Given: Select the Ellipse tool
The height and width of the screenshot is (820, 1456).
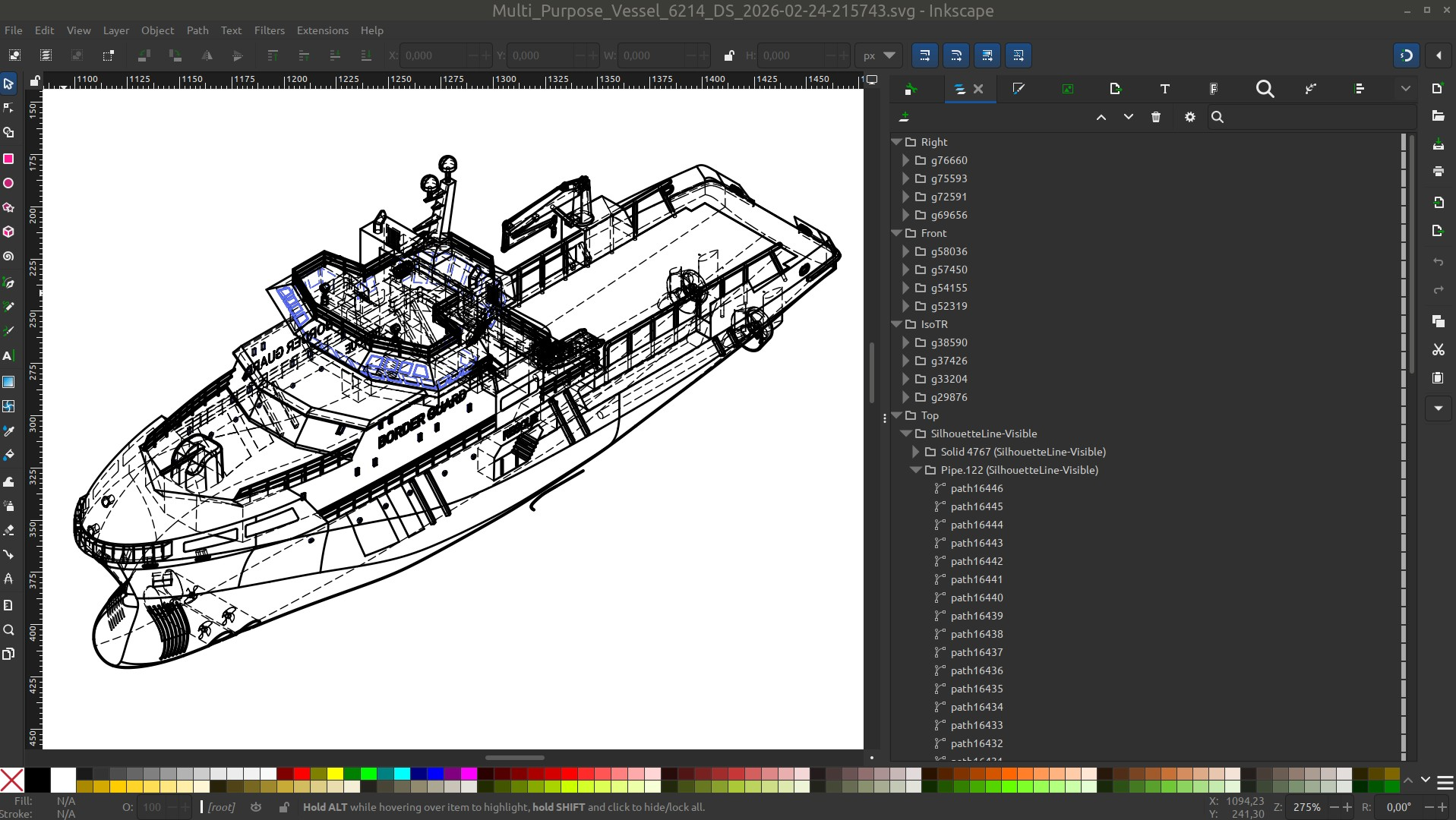Looking at the screenshot, I should pyautogui.click(x=8, y=183).
